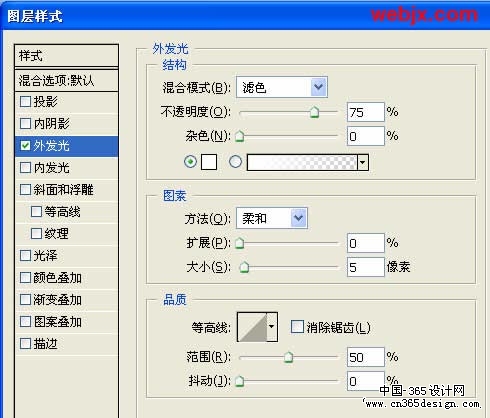
Task: Enable the 投影 drop shadow checkbox
Action: coord(26,101)
